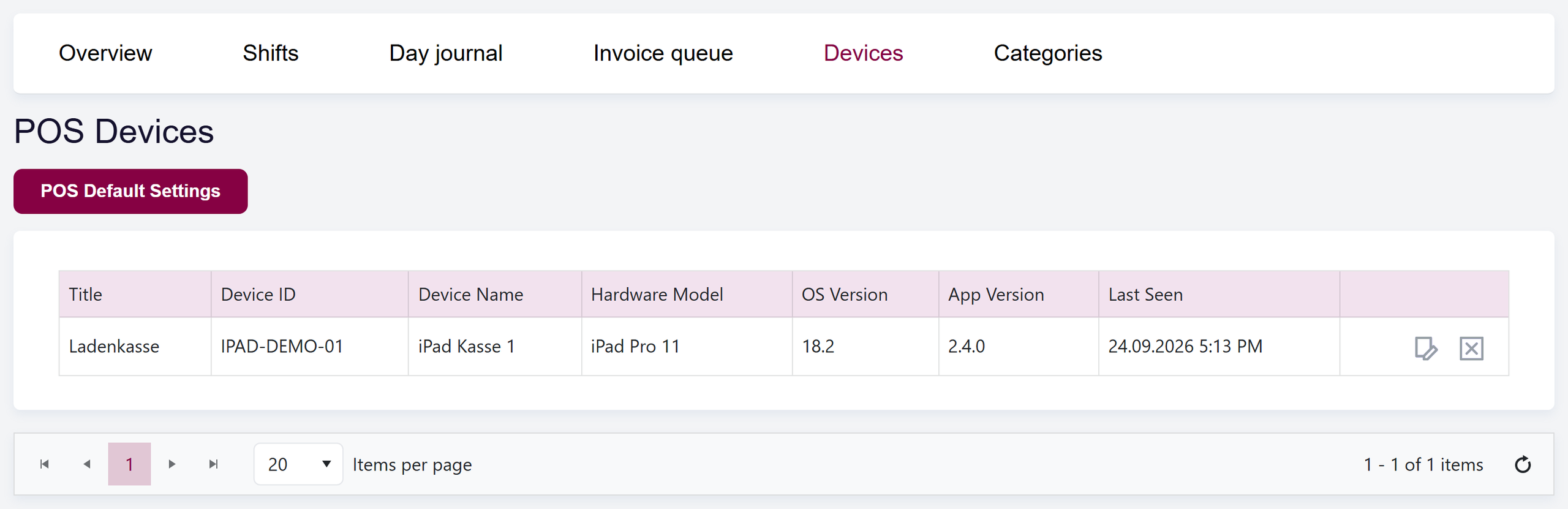The height and width of the screenshot is (509, 1568).
Task: Click the 18.2 OS version cell
Action: coord(865,347)
